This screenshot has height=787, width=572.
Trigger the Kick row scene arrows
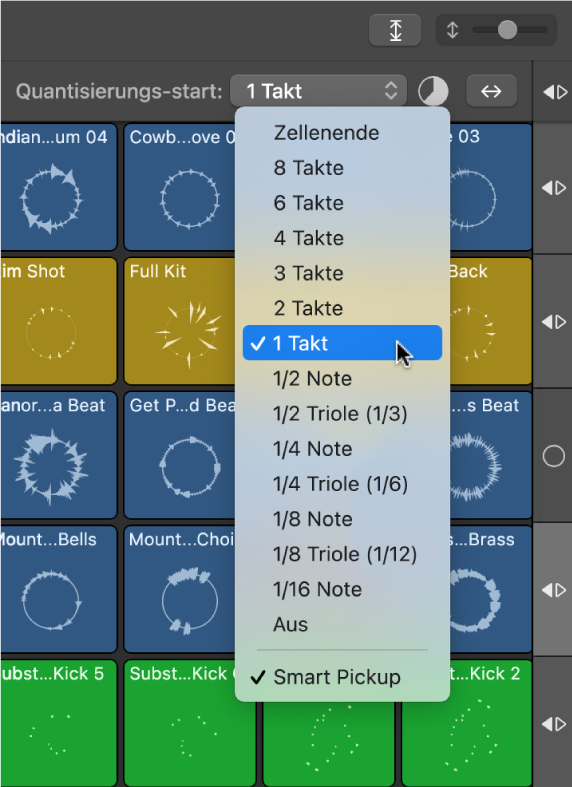coord(554,724)
